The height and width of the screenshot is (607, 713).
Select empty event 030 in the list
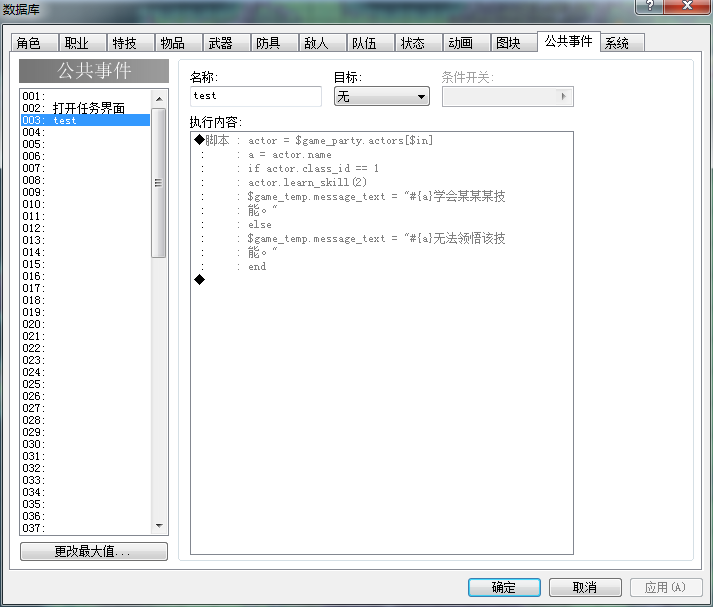point(85,444)
